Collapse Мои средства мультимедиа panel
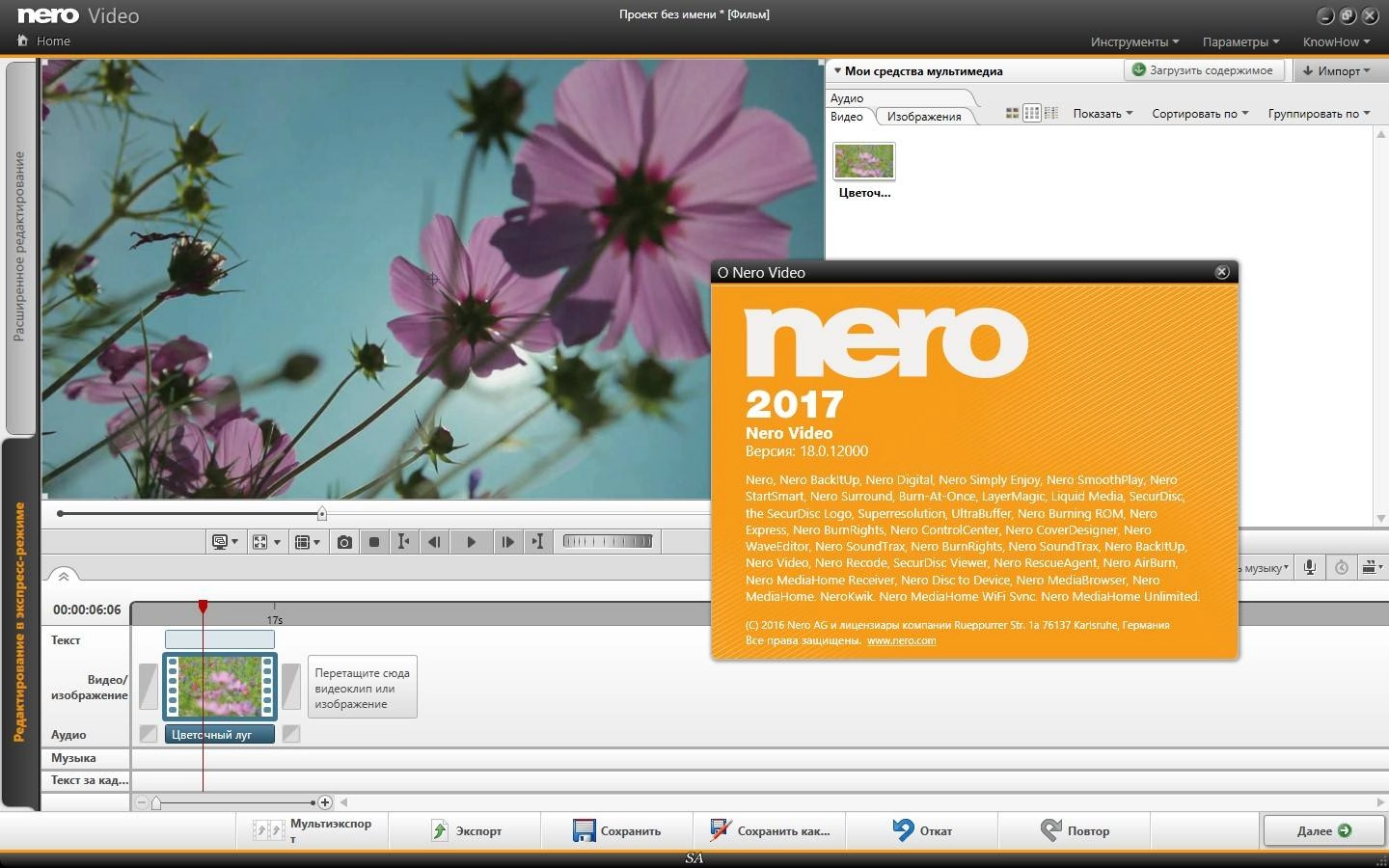This screenshot has height=868, width=1389. pos(837,70)
